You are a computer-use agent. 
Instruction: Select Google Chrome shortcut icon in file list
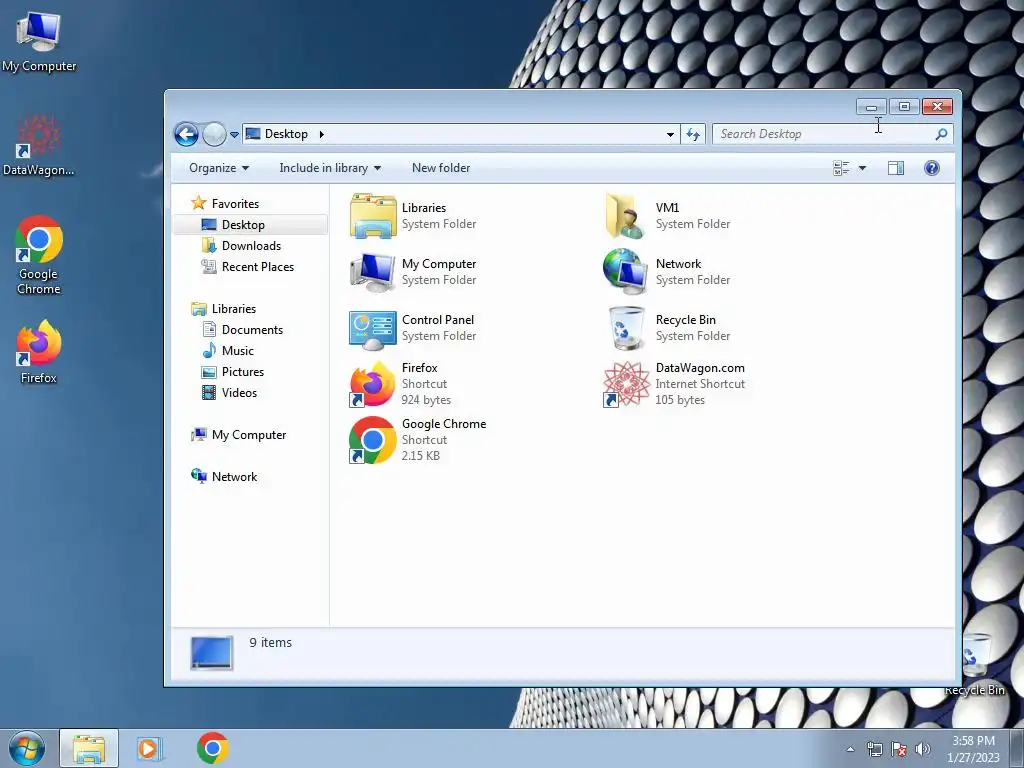[373, 440]
